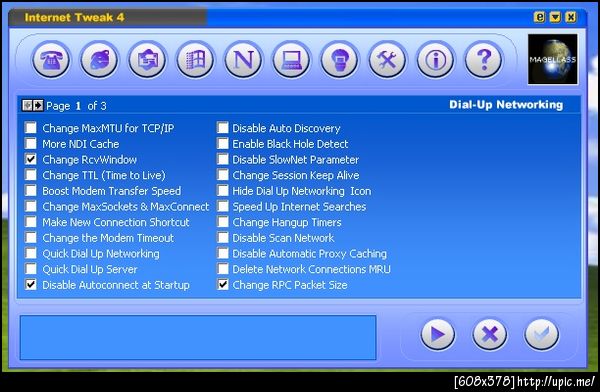Check Speed Up Internet Searches
Screen dimensions: 600x392
click(223, 206)
